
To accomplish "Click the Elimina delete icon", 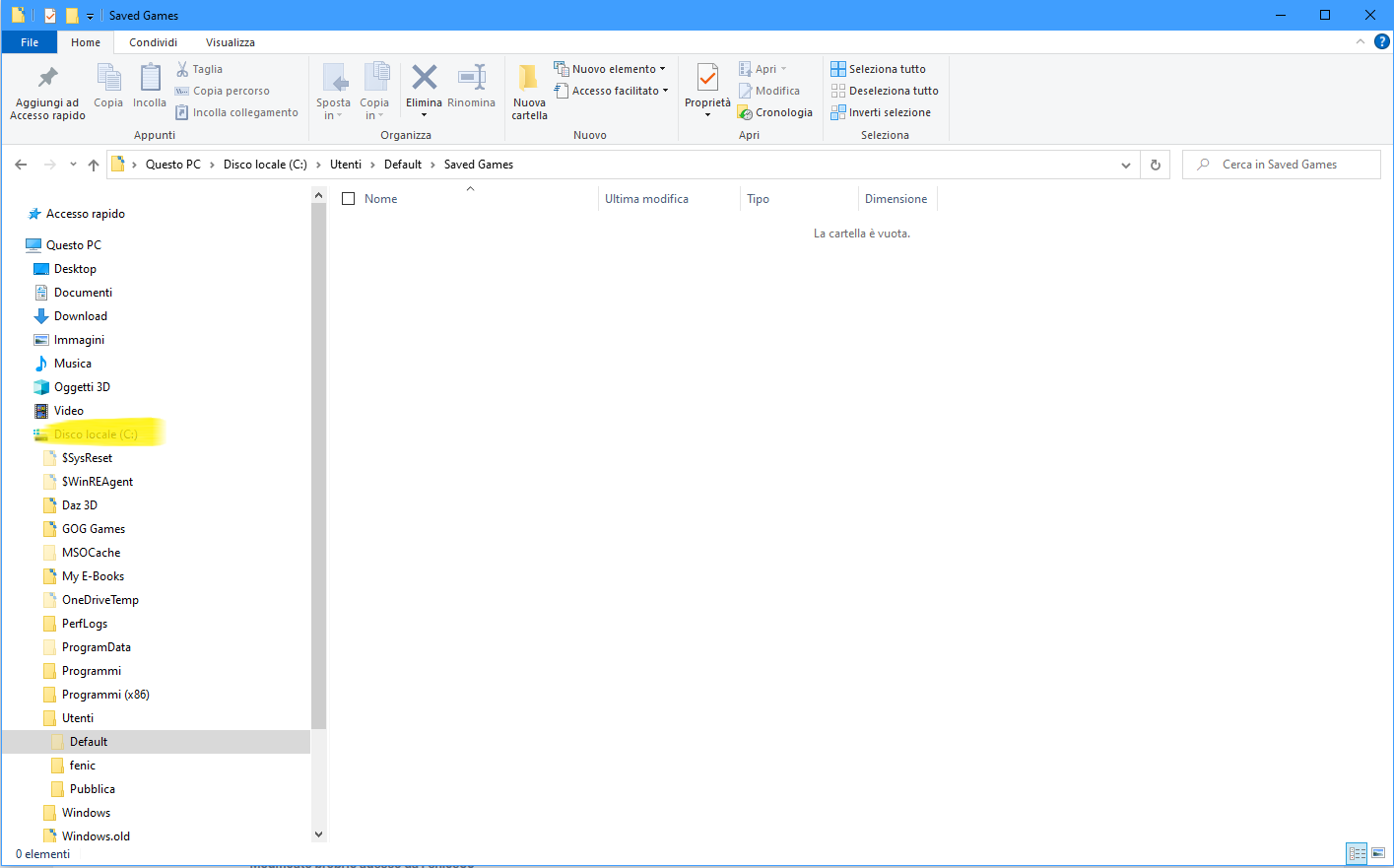I will coord(425,79).
